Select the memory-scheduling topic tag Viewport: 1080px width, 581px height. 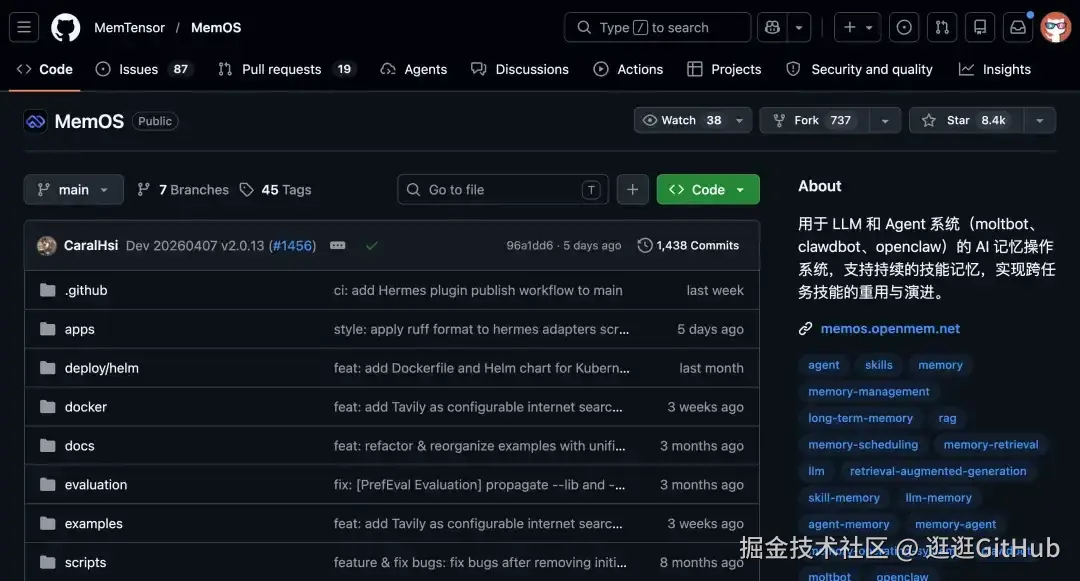[x=863, y=445]
